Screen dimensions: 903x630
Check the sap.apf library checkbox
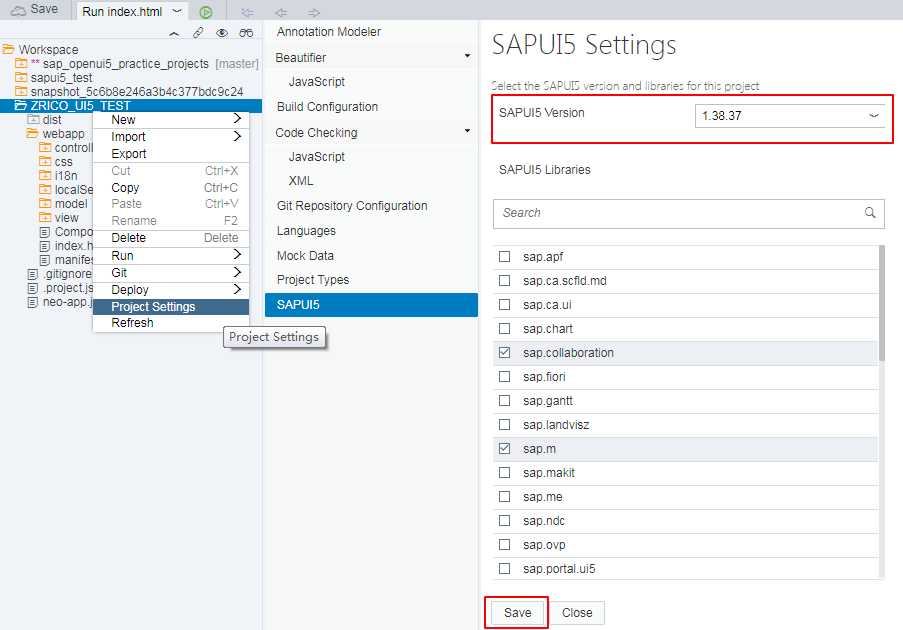(504, 256)
